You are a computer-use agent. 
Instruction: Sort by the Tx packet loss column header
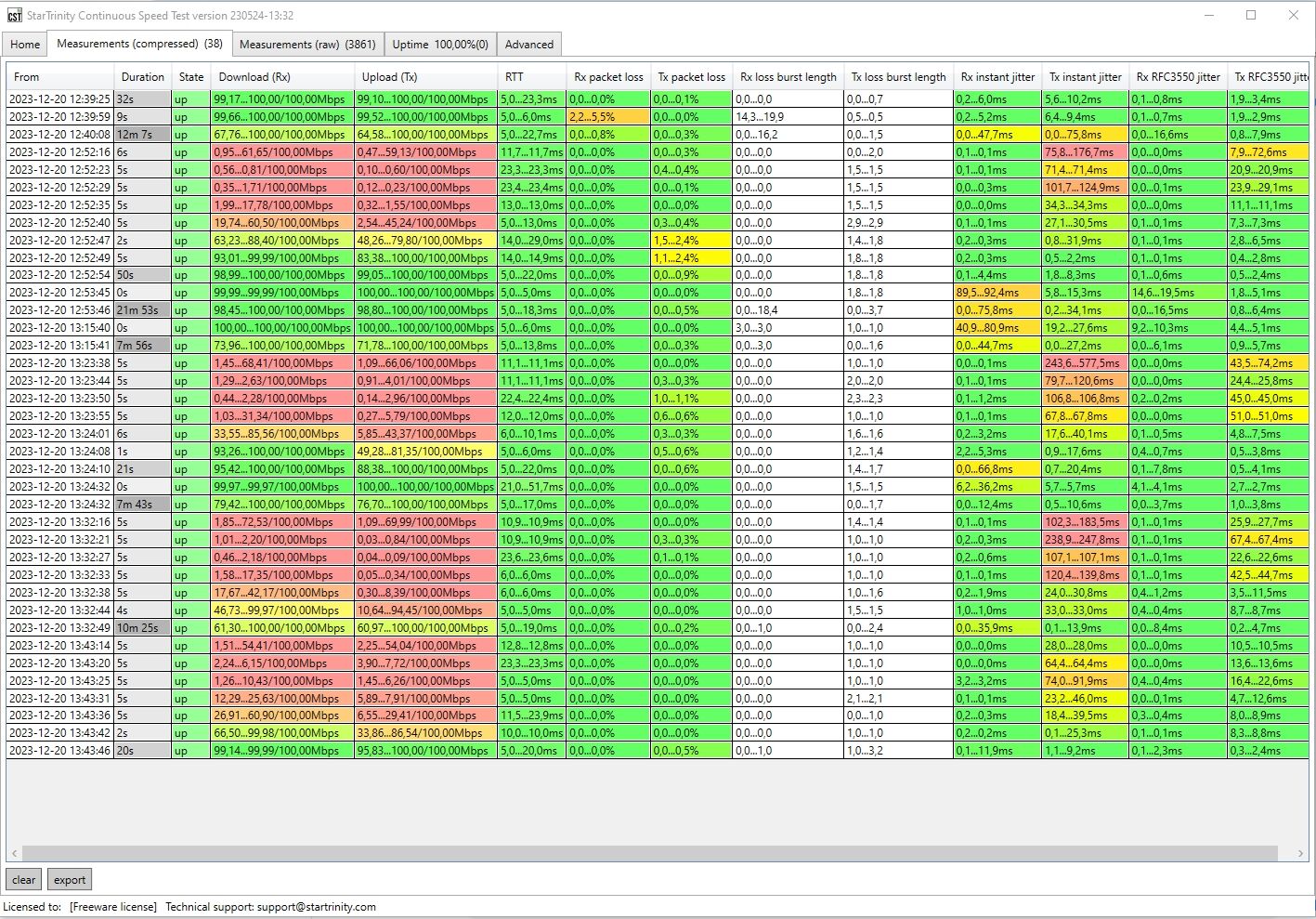coord(691,77)
